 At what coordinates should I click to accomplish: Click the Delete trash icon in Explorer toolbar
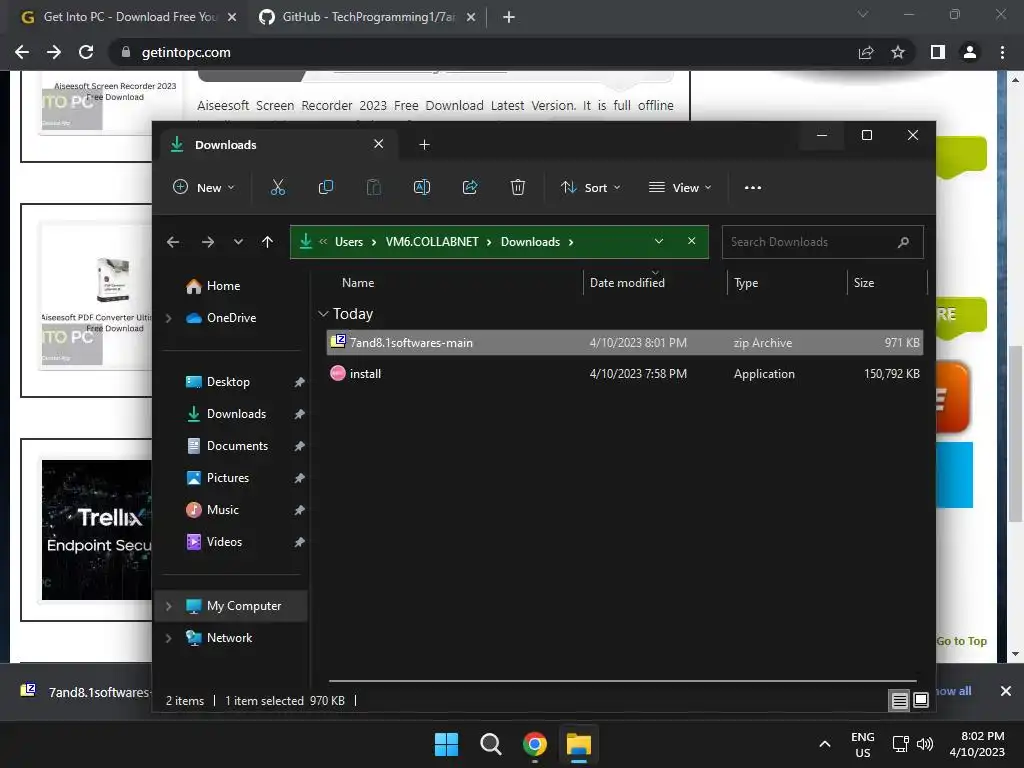(517, 187)
